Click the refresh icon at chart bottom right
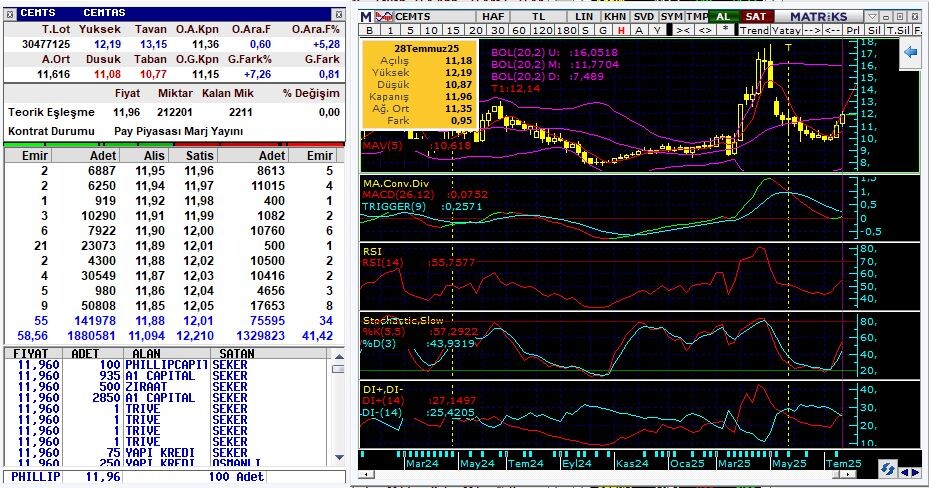 [x=887, y=469]
